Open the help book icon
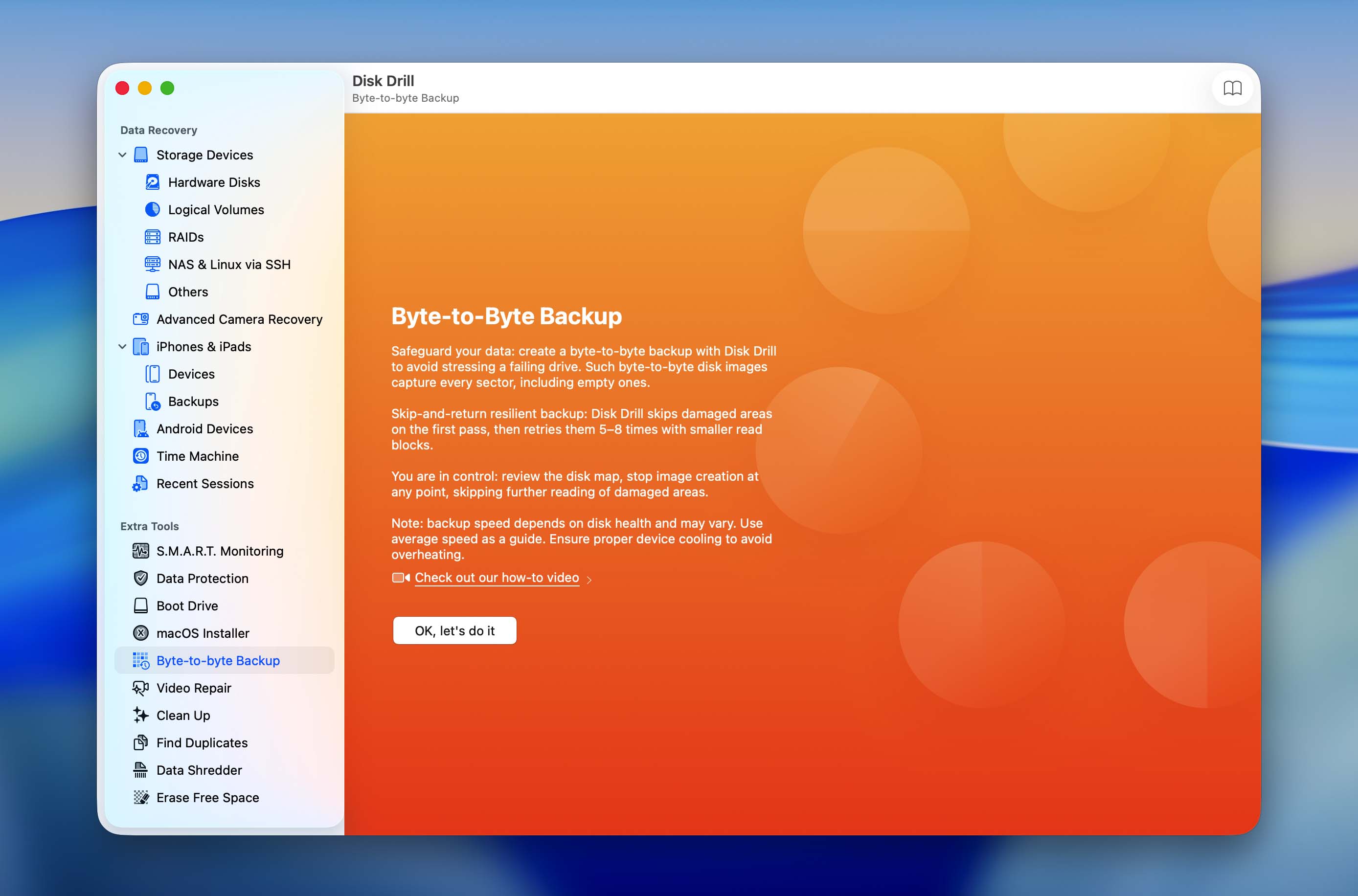1358x896 pixels. 1232,88
